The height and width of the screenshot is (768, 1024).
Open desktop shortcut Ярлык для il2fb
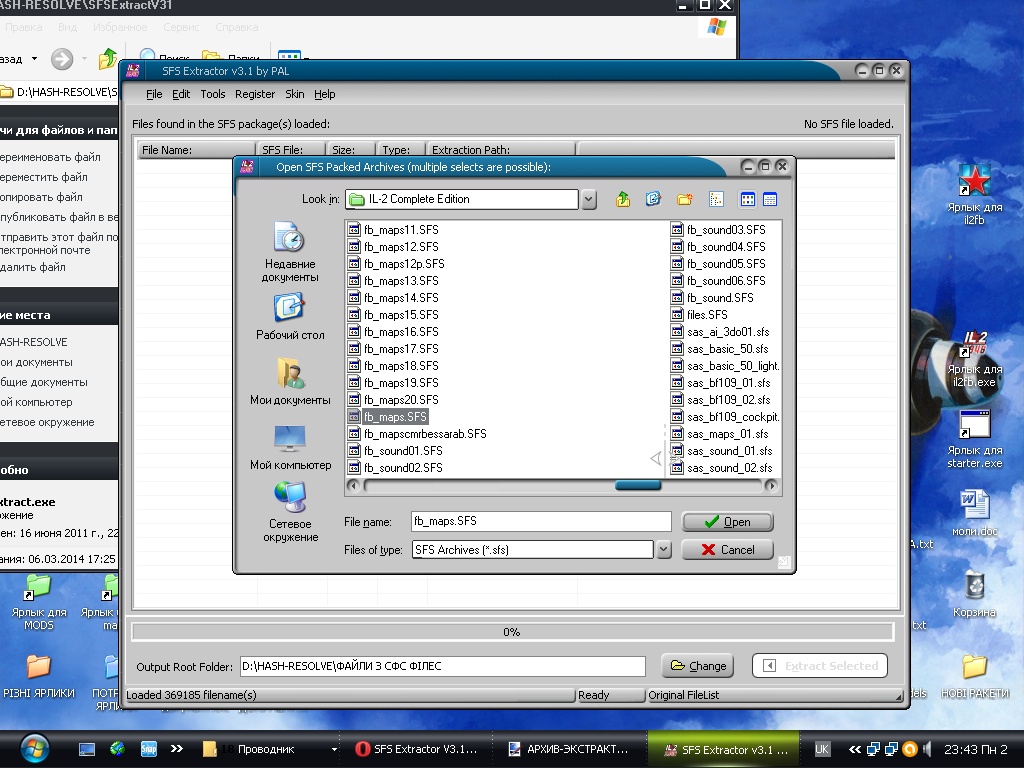click(974, 195)
